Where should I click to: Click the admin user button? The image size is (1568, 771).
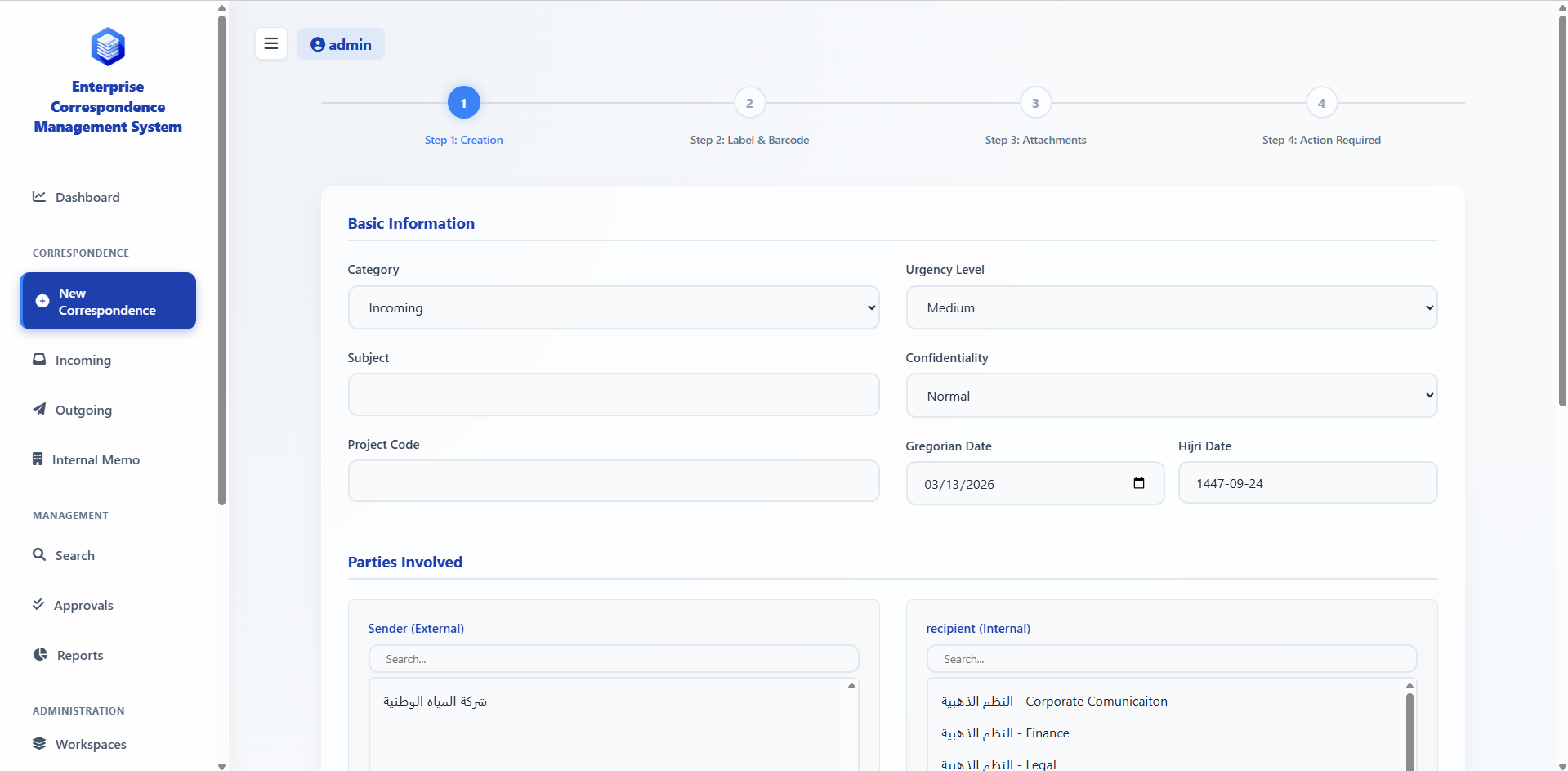pyautogui.click(x=341, y=44)
